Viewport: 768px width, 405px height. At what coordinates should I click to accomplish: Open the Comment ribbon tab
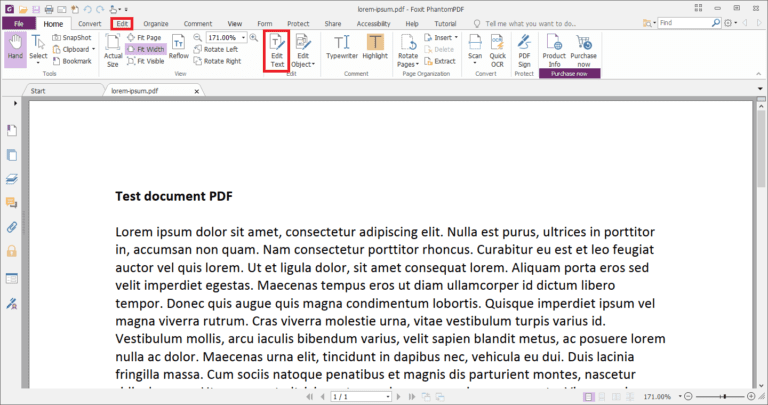(x=198, y=24)
